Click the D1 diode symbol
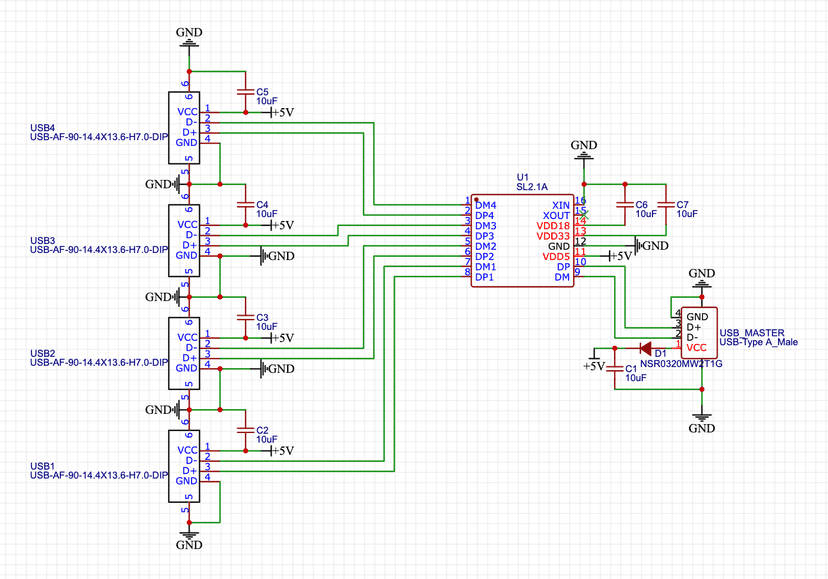The image size is (828, 579). 645,349
